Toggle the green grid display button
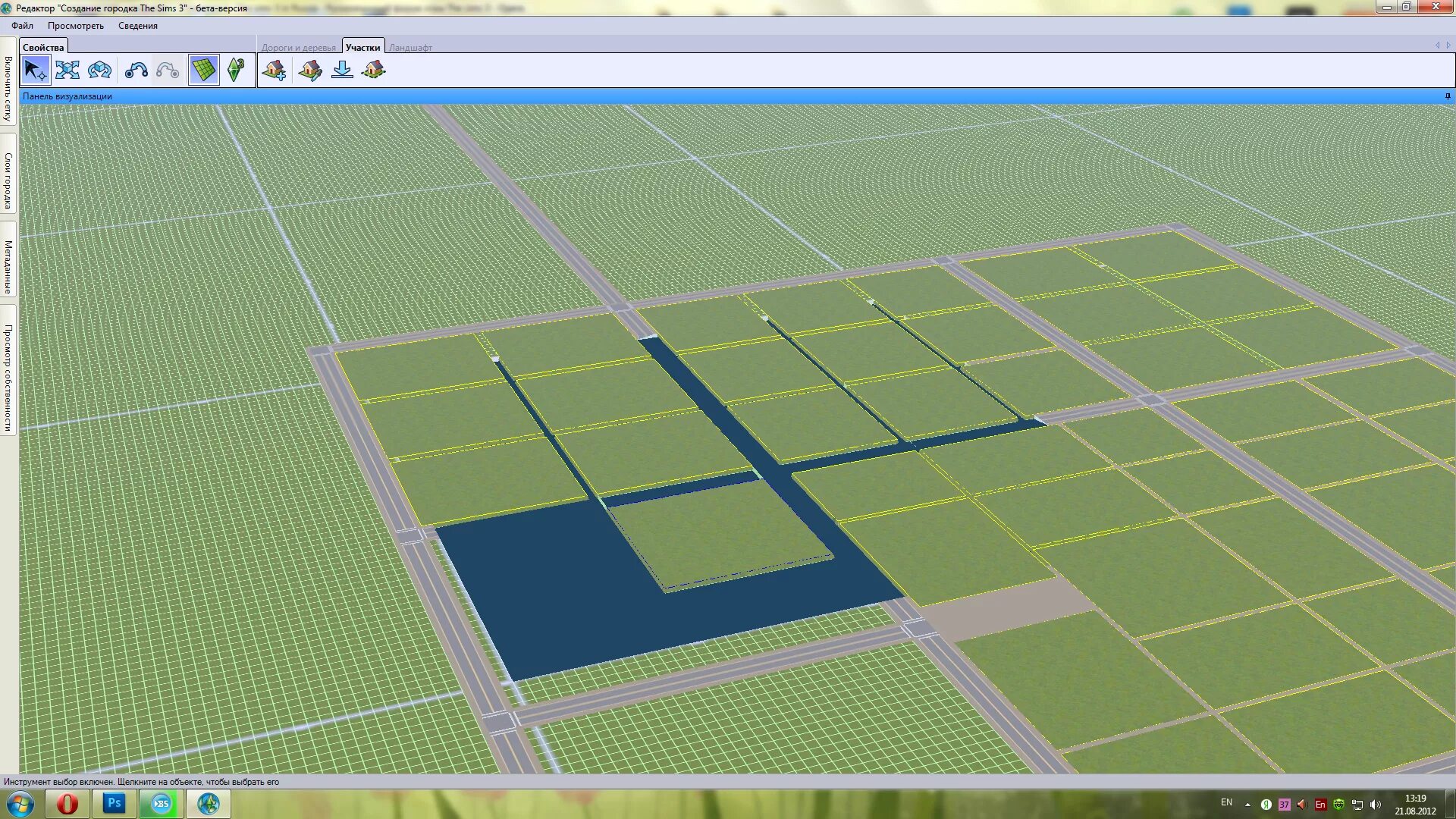Image resolution: width=1456 pixels, height=819 pixels. (x=203, y=71)
